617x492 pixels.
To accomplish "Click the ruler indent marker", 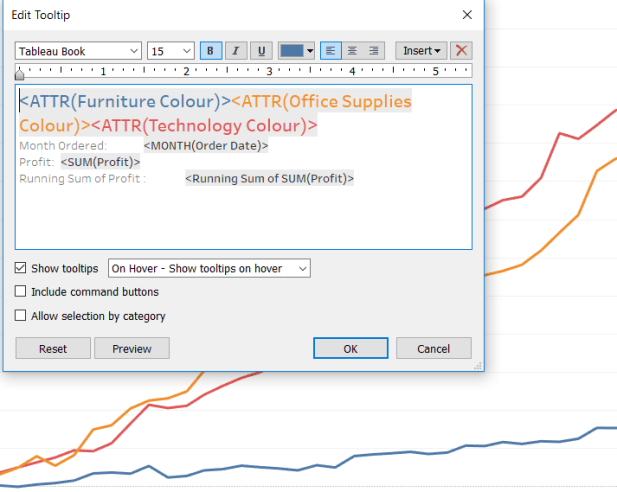I will pyautogui.click(x=19, y=74).
